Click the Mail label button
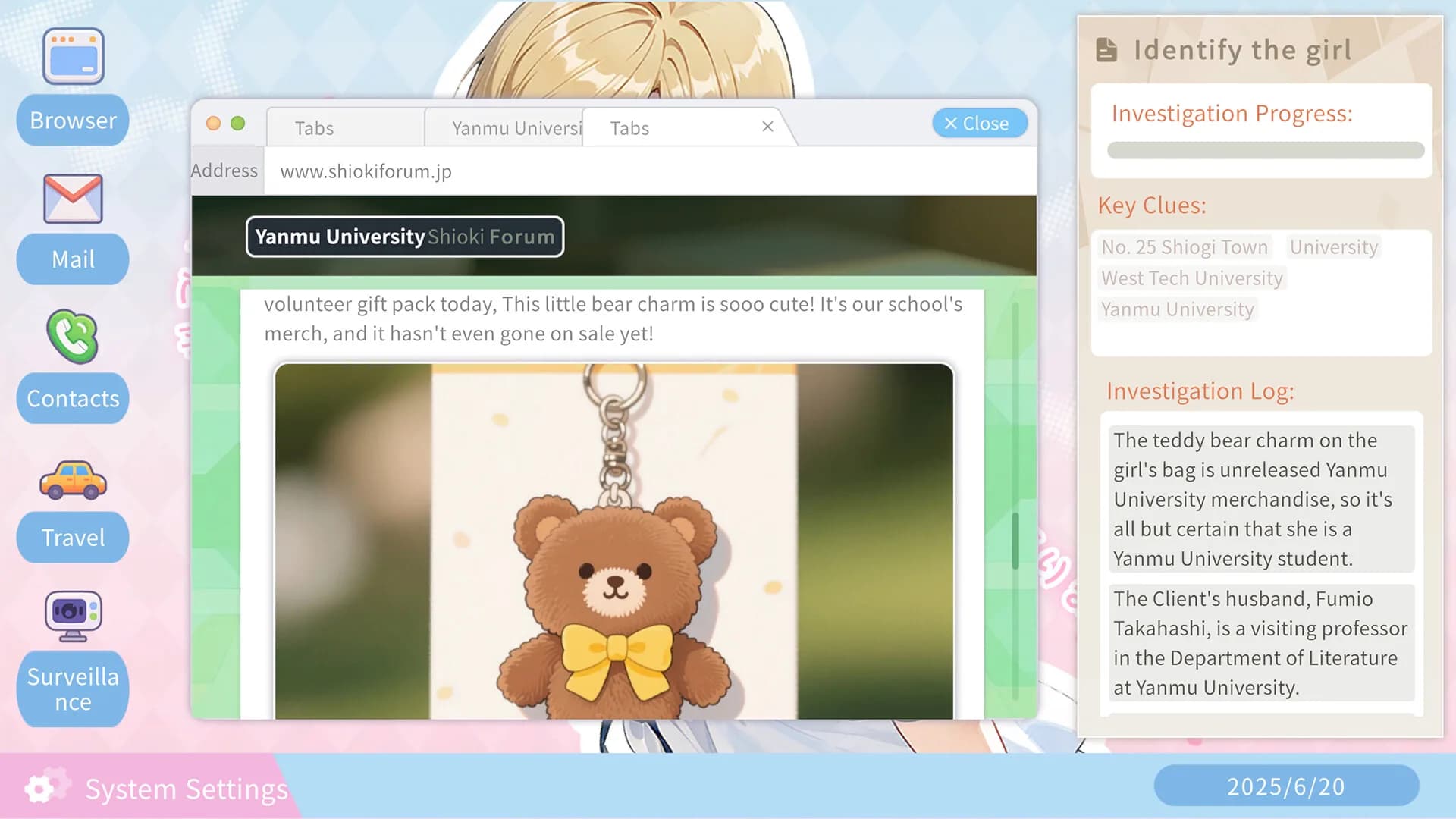The image size is (1456, 819). 73,259
